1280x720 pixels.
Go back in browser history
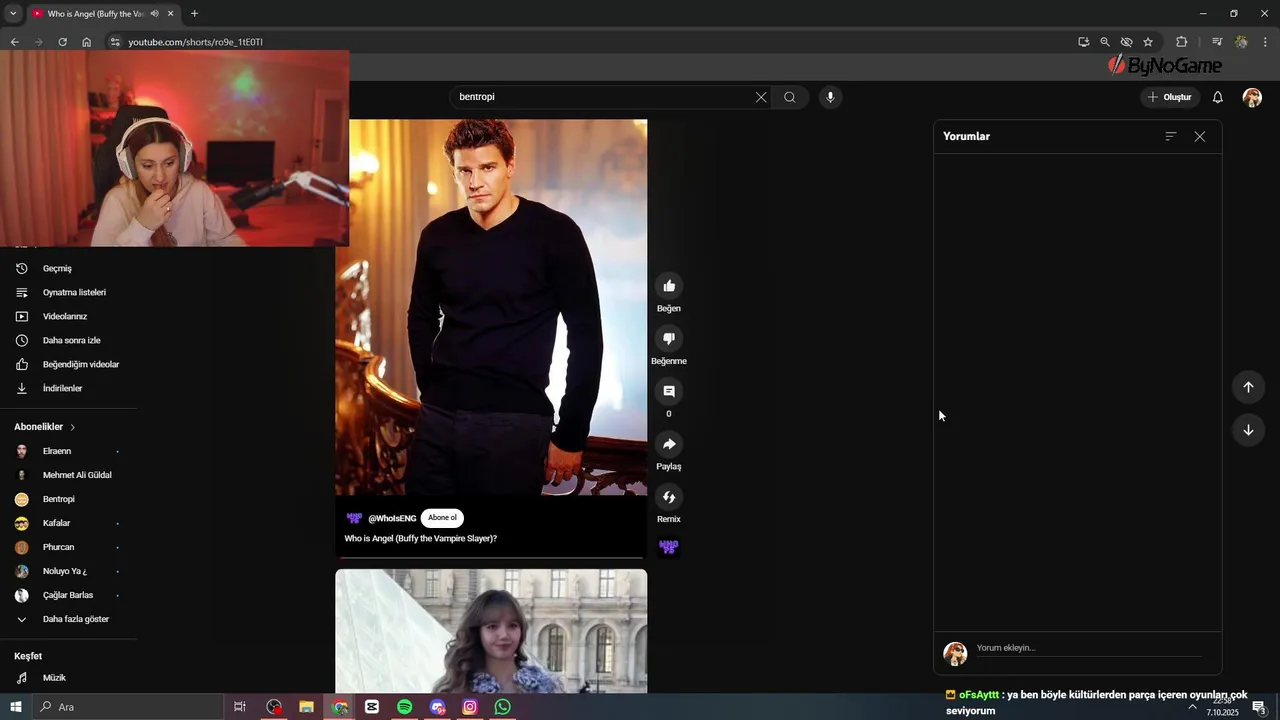[x=14, y=42]
